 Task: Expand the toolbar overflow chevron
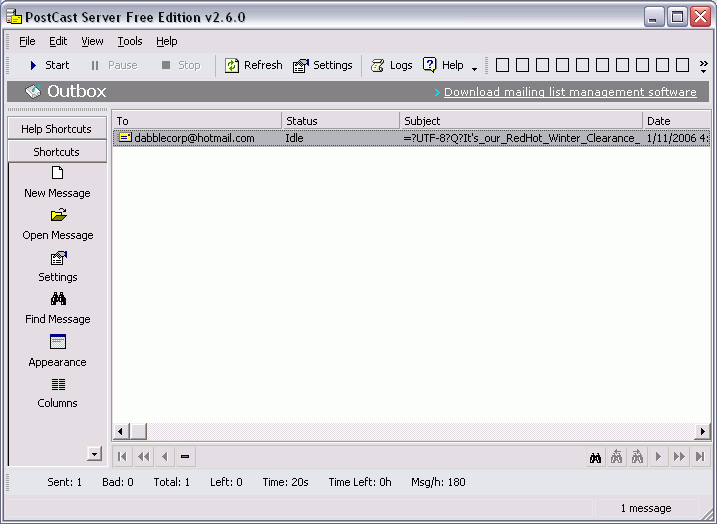point(703,66)
